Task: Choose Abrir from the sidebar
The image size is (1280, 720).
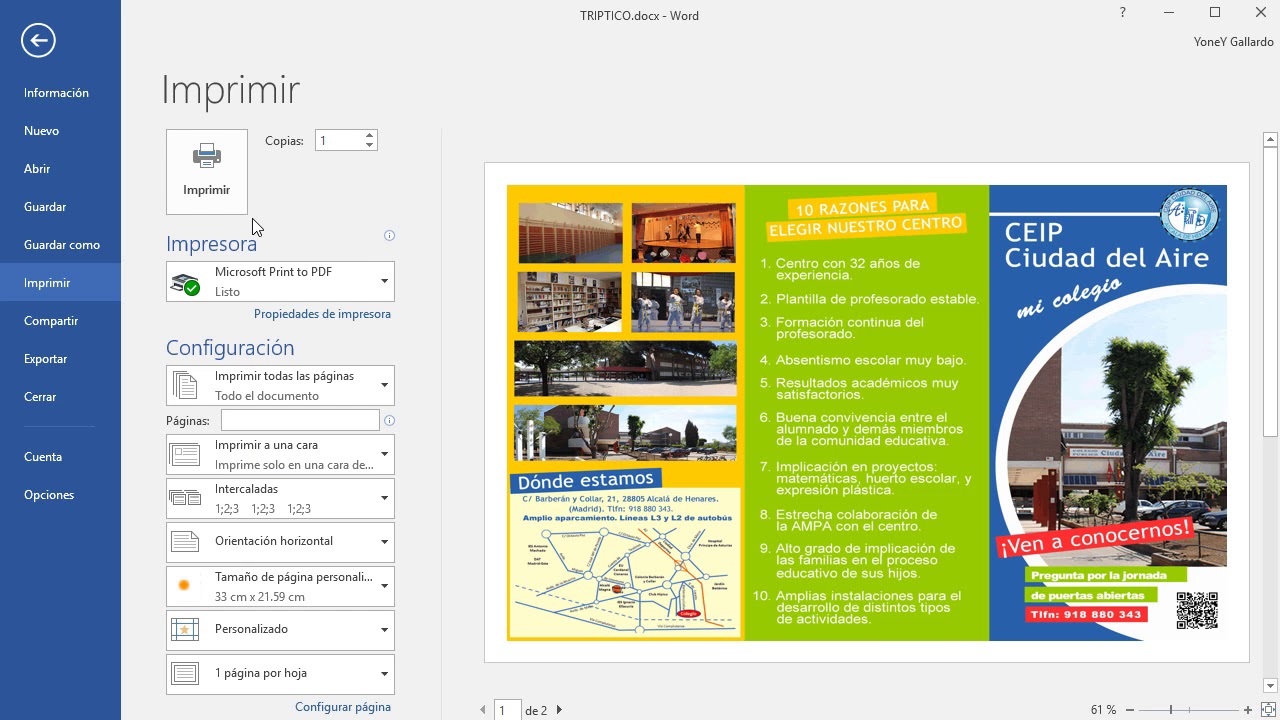Action: coord(60,169)
